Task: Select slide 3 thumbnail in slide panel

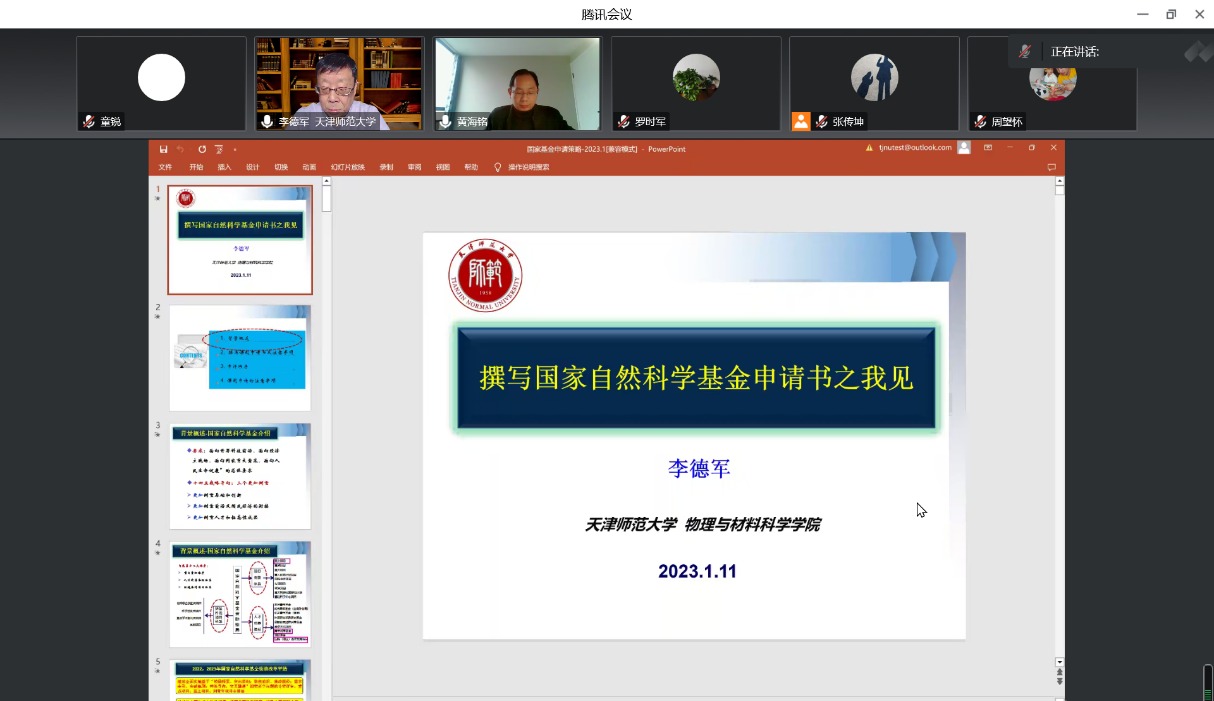Action: click(x=240, y=476)
